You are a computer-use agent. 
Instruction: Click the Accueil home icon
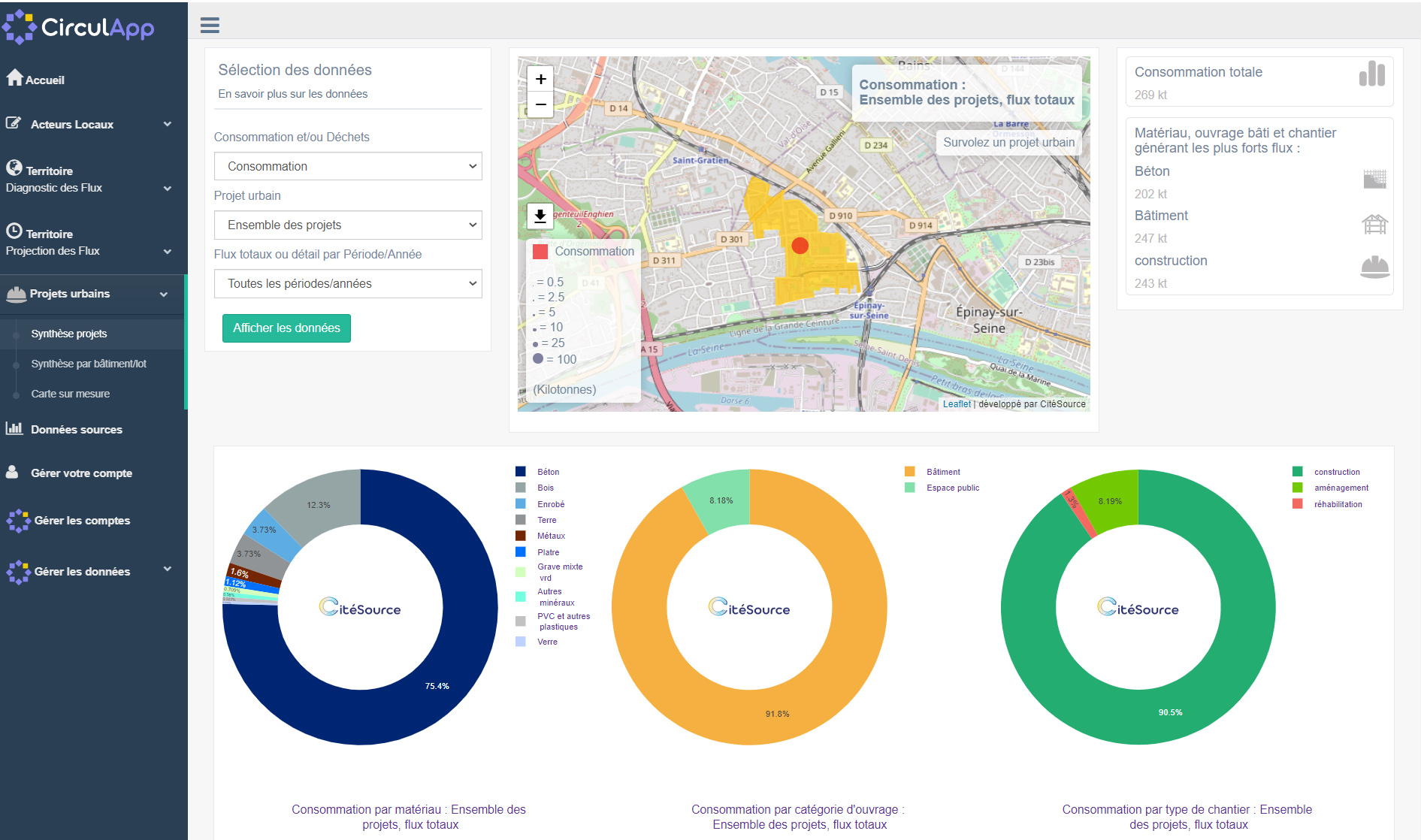pyautogui.click(x=14, y=77)
